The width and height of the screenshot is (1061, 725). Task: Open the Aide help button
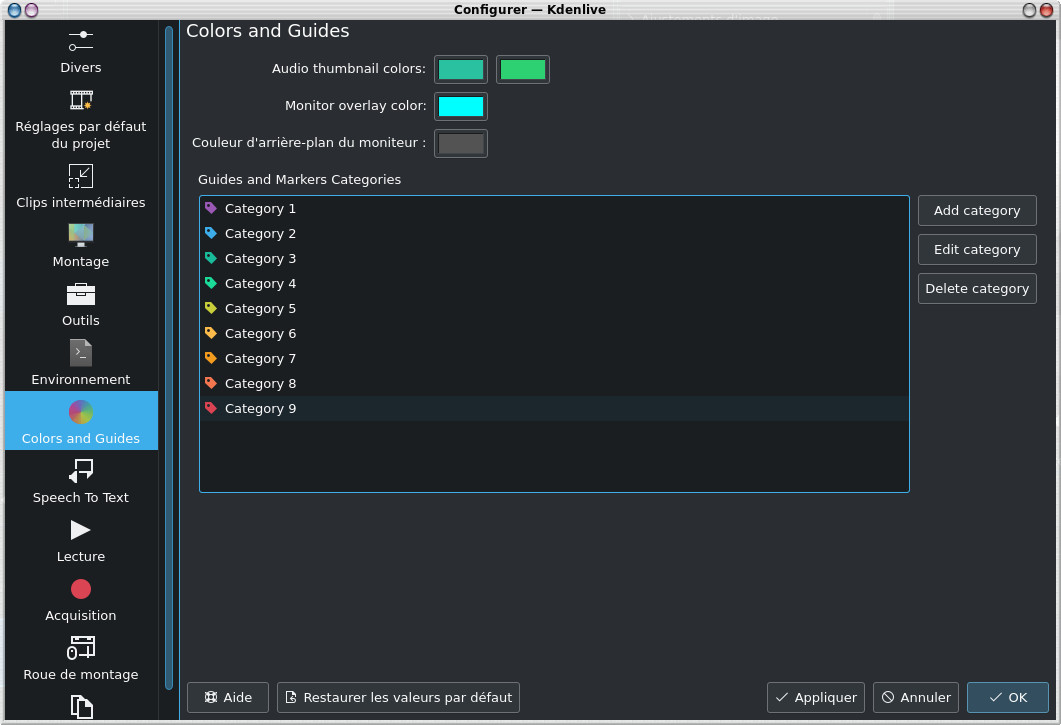[x=228, y=697]
